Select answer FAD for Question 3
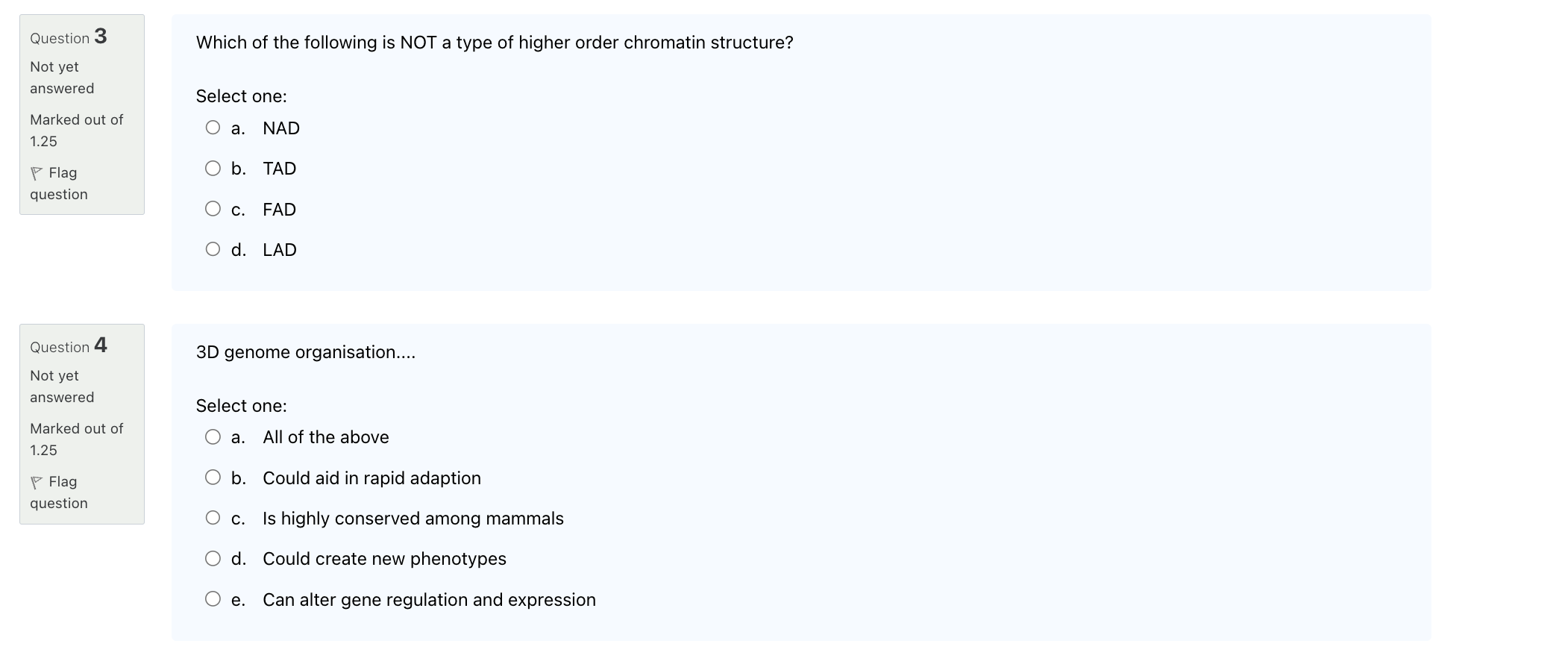The height and width of the screenshot is (670, 1568). point(213,207)
